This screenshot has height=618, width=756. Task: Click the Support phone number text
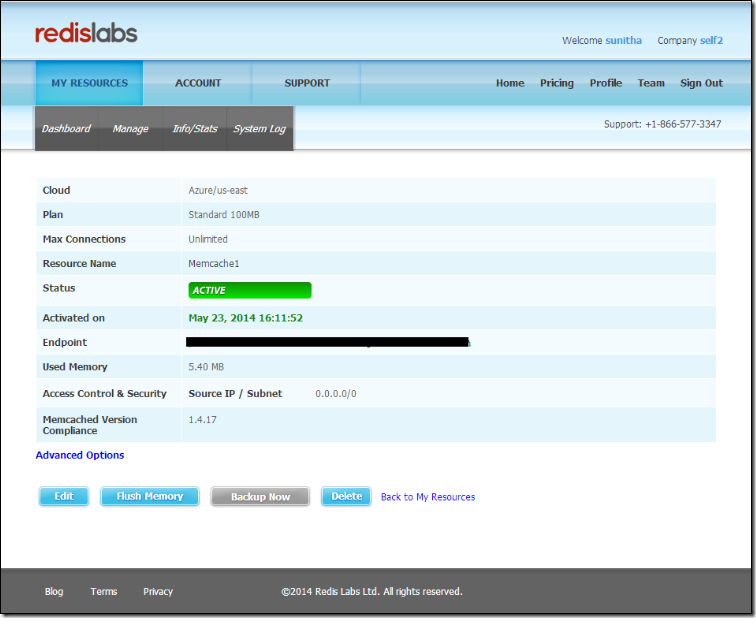[x=662, y=124]
